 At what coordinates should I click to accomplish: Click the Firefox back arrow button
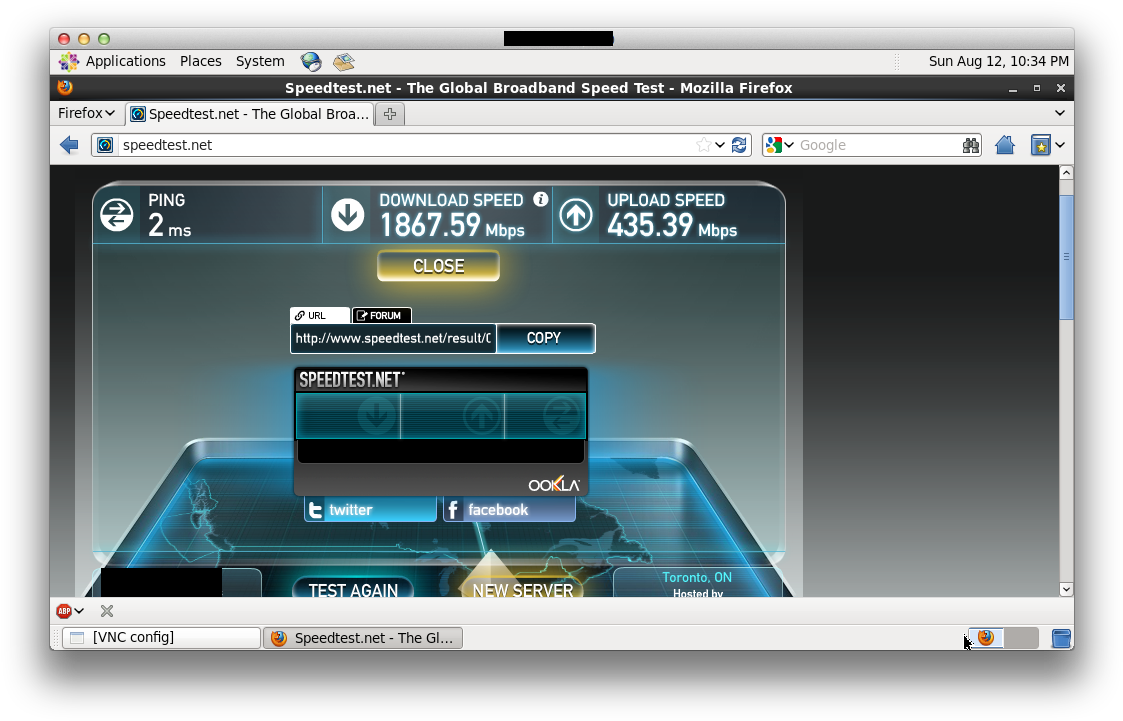69,145
